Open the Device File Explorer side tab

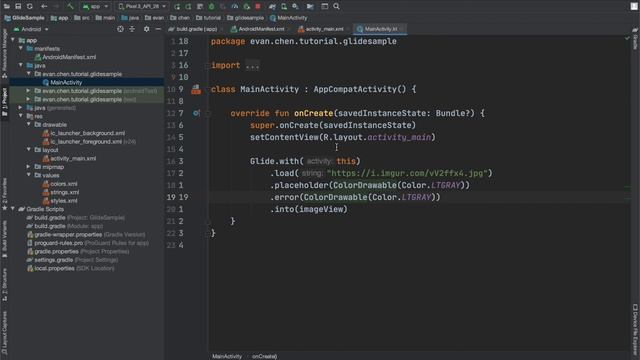tap(635, 329)
